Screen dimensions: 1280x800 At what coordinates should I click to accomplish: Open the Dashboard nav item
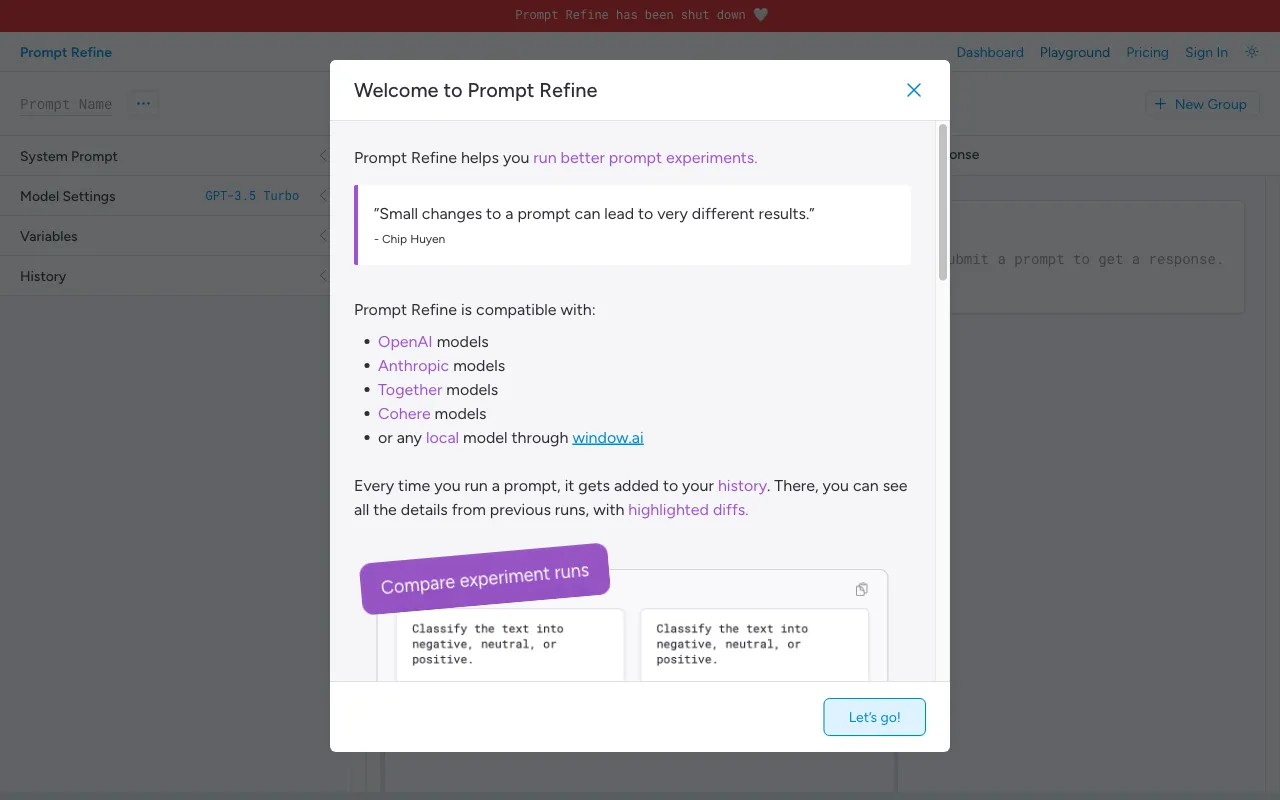click(990, 52)
